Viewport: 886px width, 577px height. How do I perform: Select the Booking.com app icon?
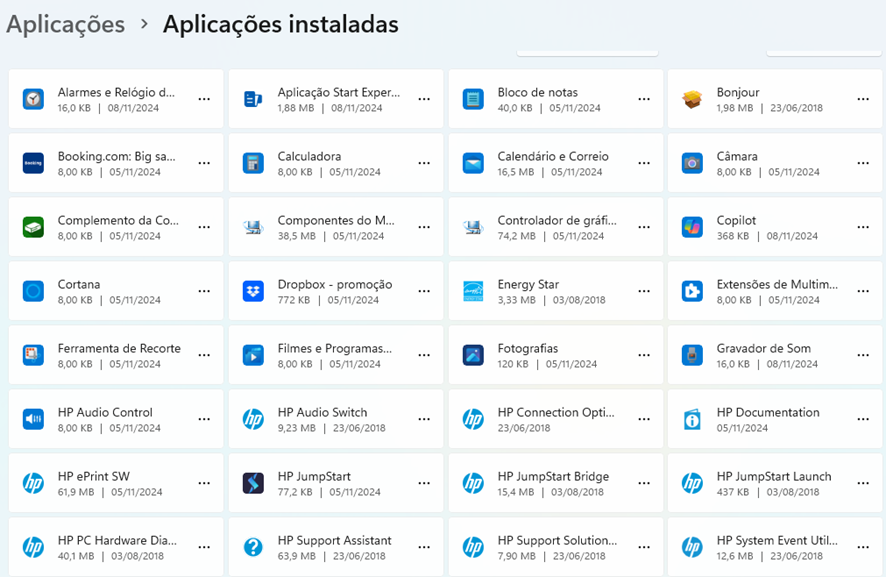[33, 163]
